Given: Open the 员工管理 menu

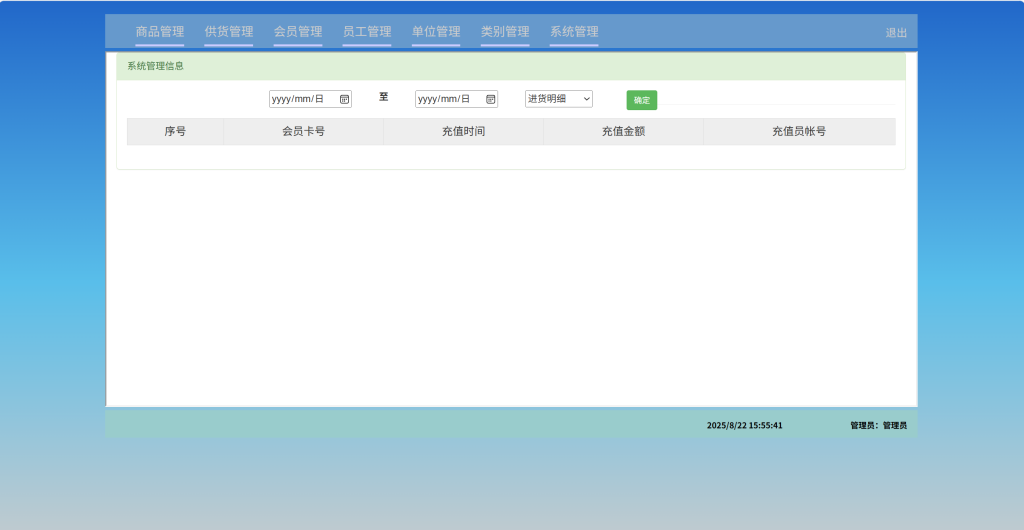Looking at the screenshot, I should [x=367, y=31].
